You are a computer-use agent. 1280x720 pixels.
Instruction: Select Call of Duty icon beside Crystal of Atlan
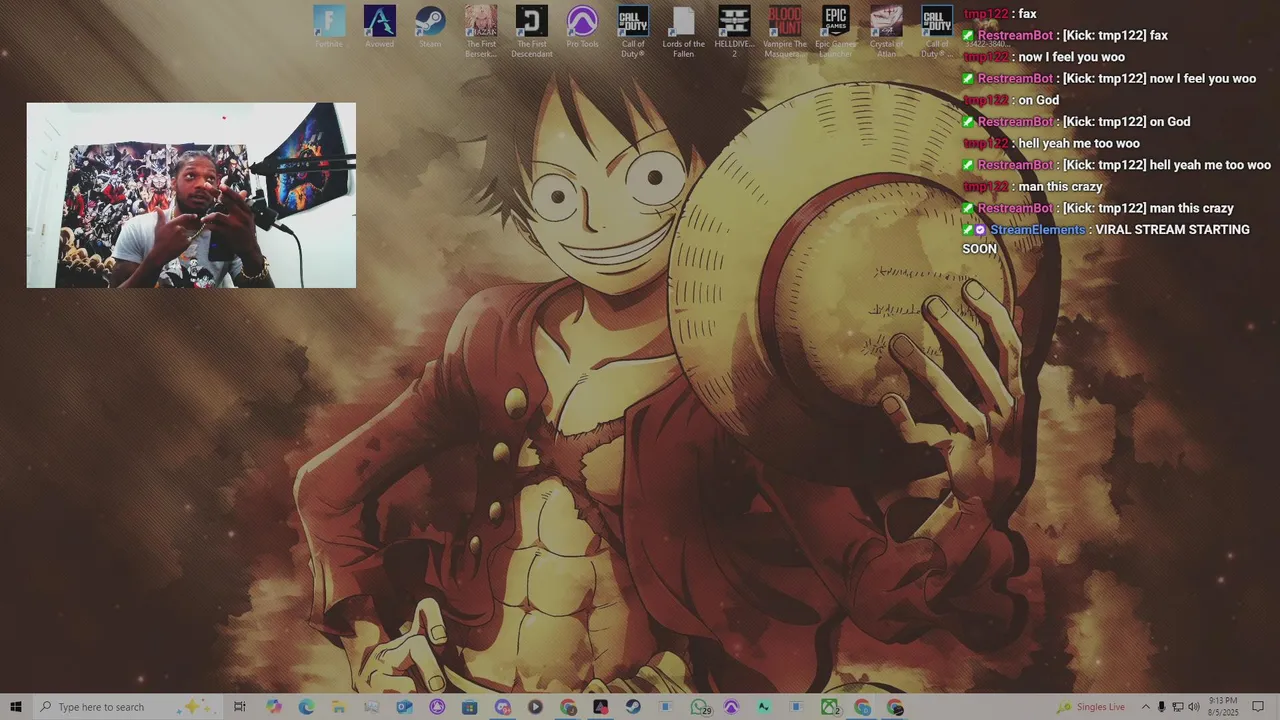pos(937,31)
